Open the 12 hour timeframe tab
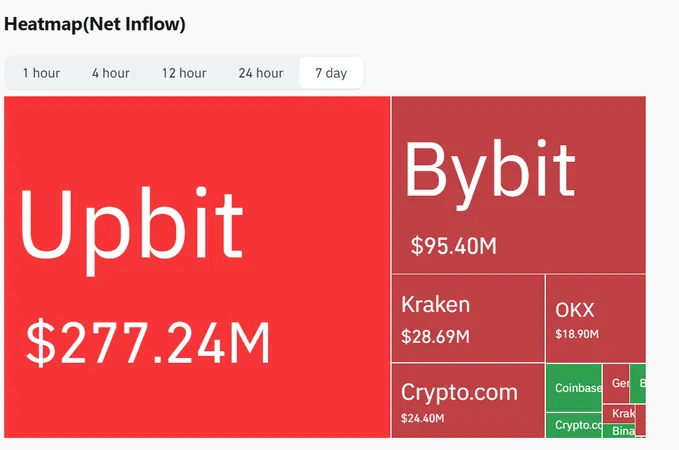This screenshot has width=679, height=450. (184, 73)
